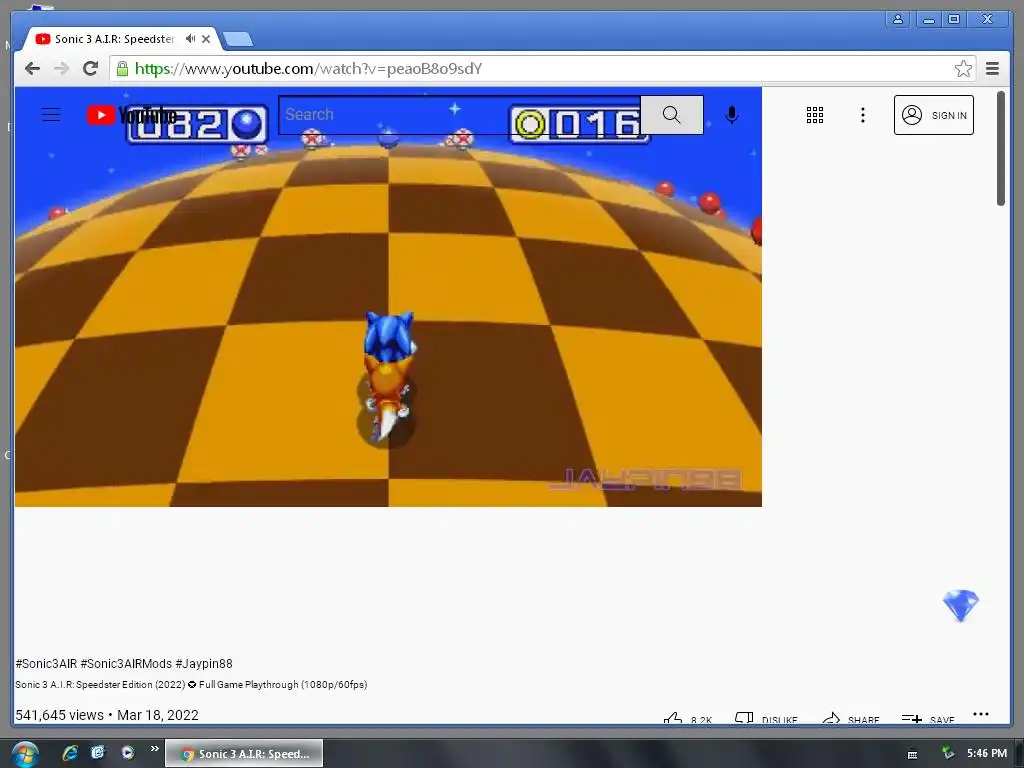
Task: Open YouTube settings three-dot menu
Action: tap(863, 115)
